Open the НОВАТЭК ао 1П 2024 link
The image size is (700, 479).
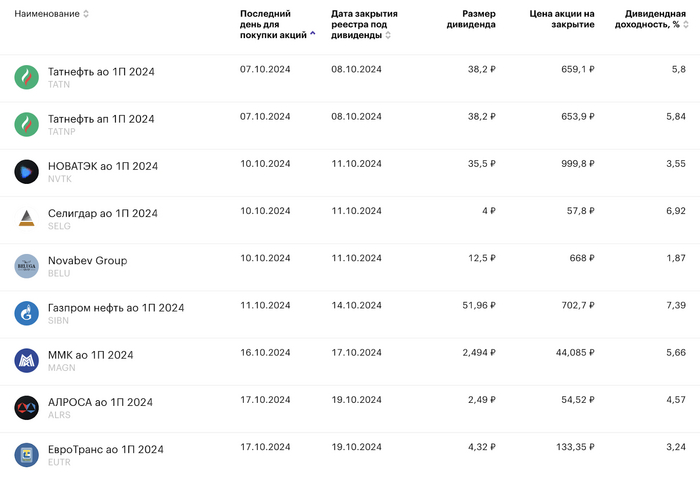pyautogui.click(x=103, y=166)
